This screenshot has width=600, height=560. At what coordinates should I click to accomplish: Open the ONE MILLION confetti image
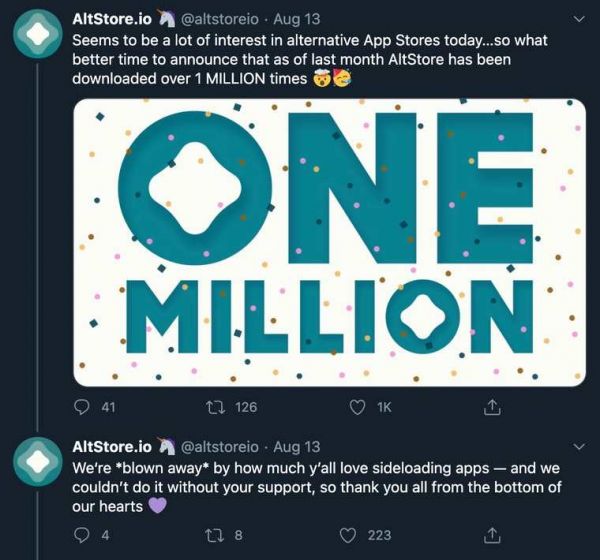(329, 242)
